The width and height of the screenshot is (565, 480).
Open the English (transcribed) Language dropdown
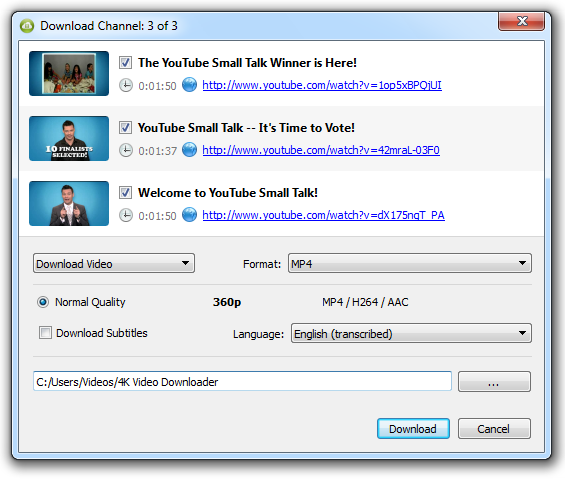coord(411,333)
